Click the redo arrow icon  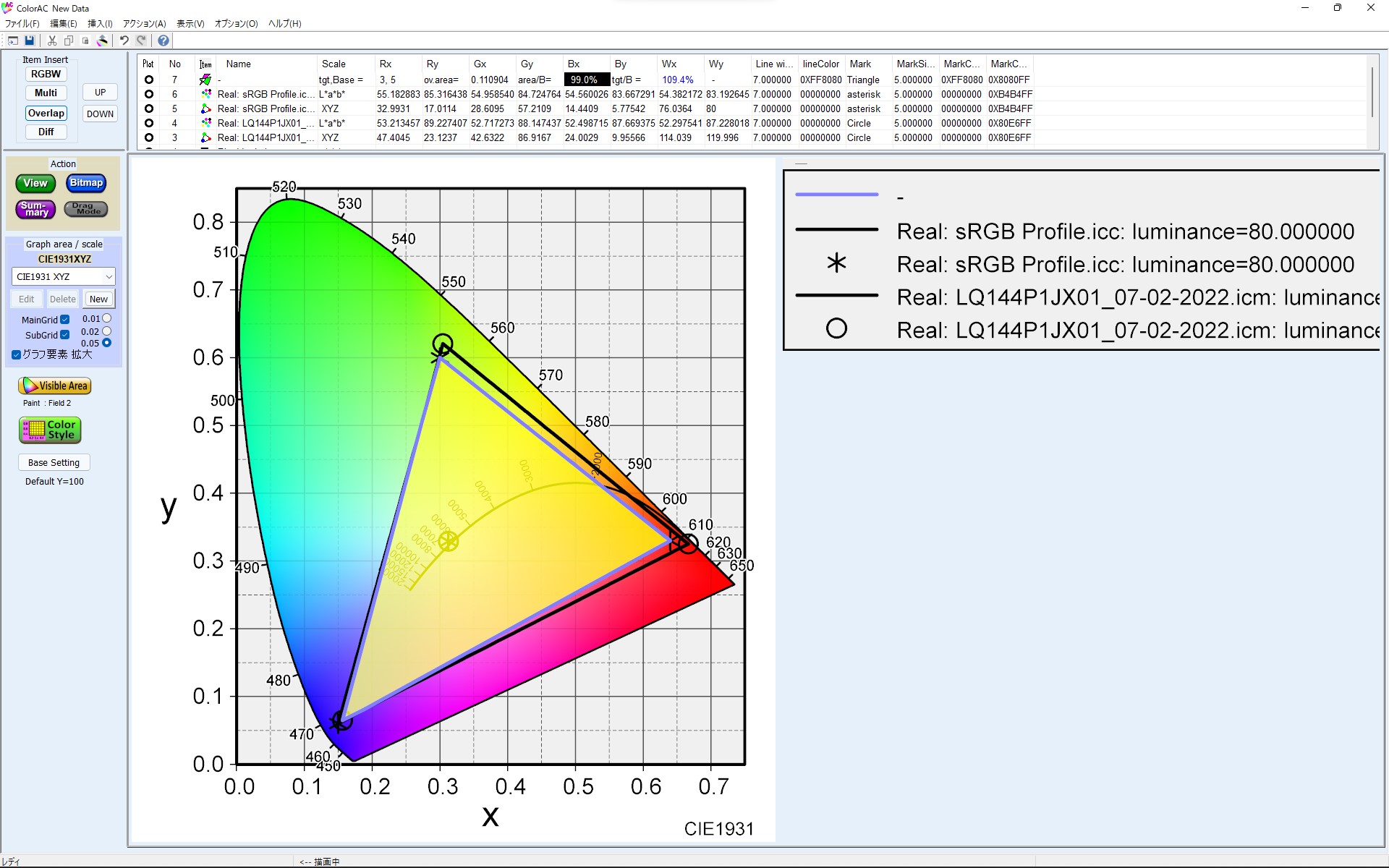pos(142,41)
